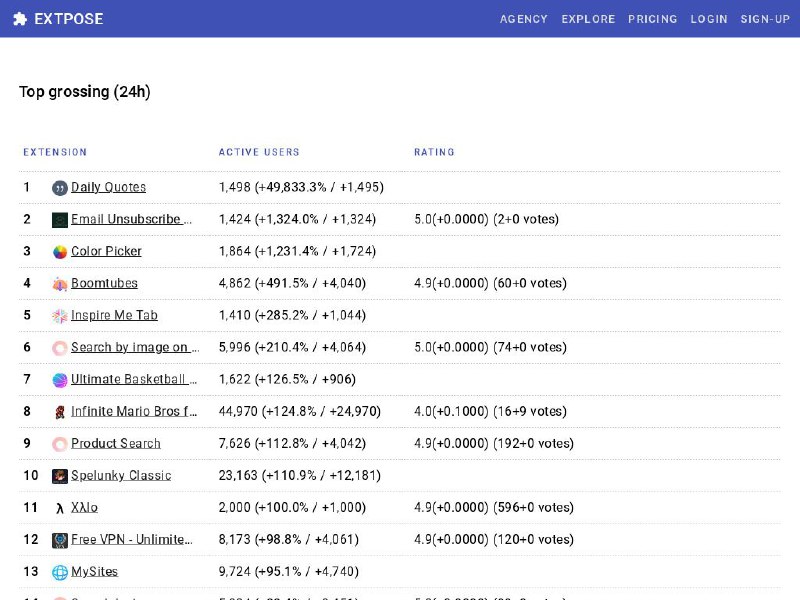Click the Active Users column header
The image size is (800, 600).
[x=259, y=152]
